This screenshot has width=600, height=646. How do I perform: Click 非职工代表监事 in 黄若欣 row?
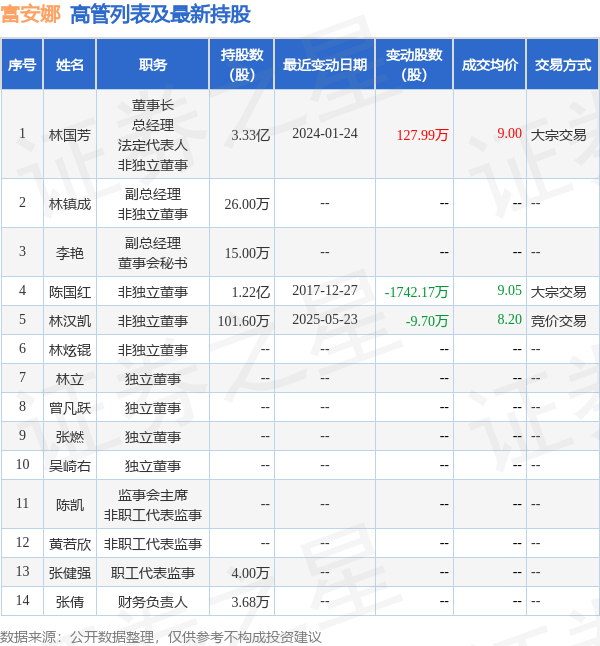click(x=153, y=544)
